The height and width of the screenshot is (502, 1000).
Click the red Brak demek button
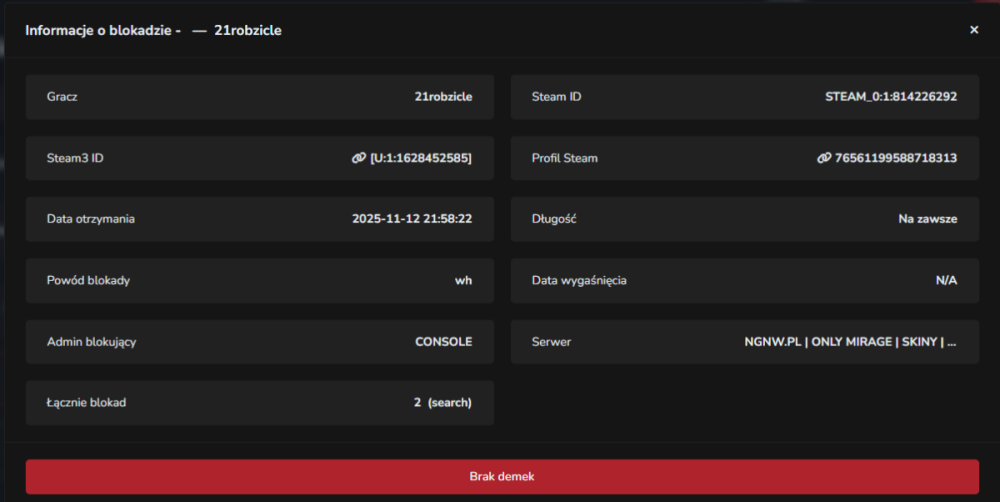pyautogui.click(x=502, y=476)
